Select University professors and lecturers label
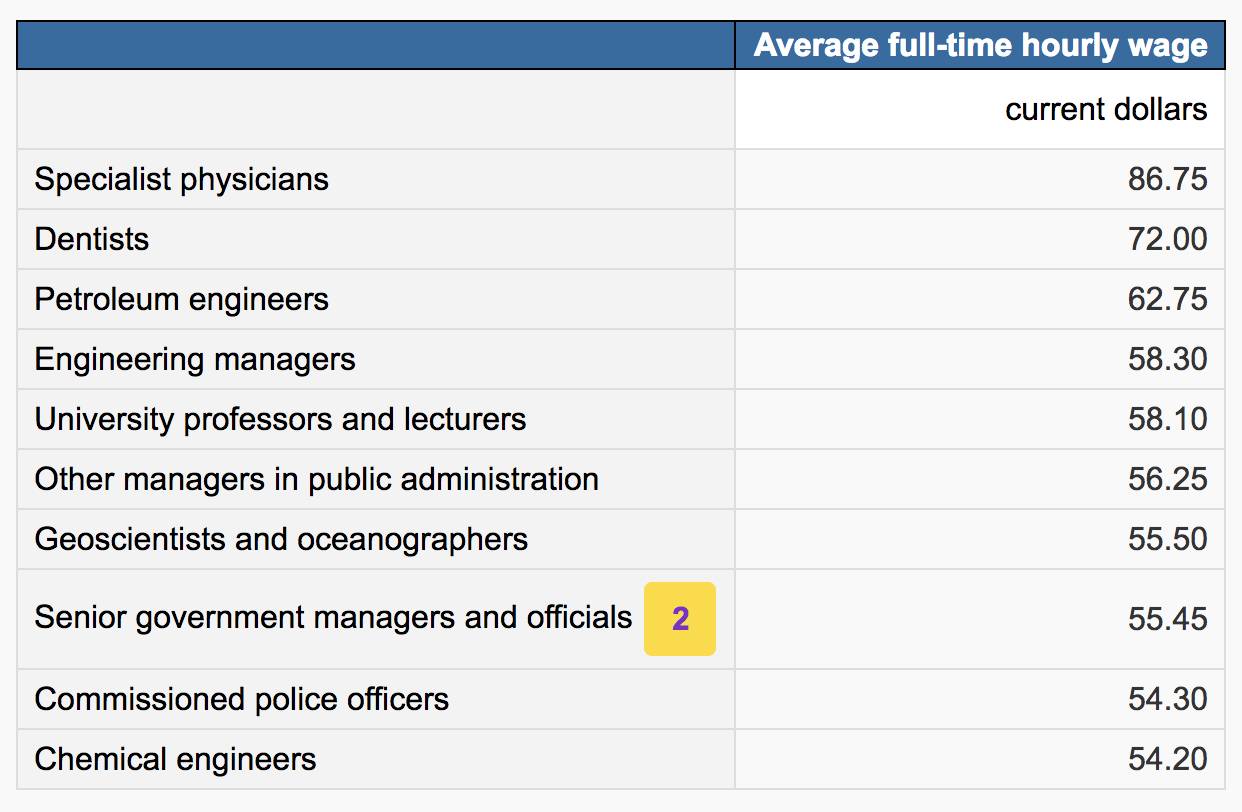 (280, 420)
